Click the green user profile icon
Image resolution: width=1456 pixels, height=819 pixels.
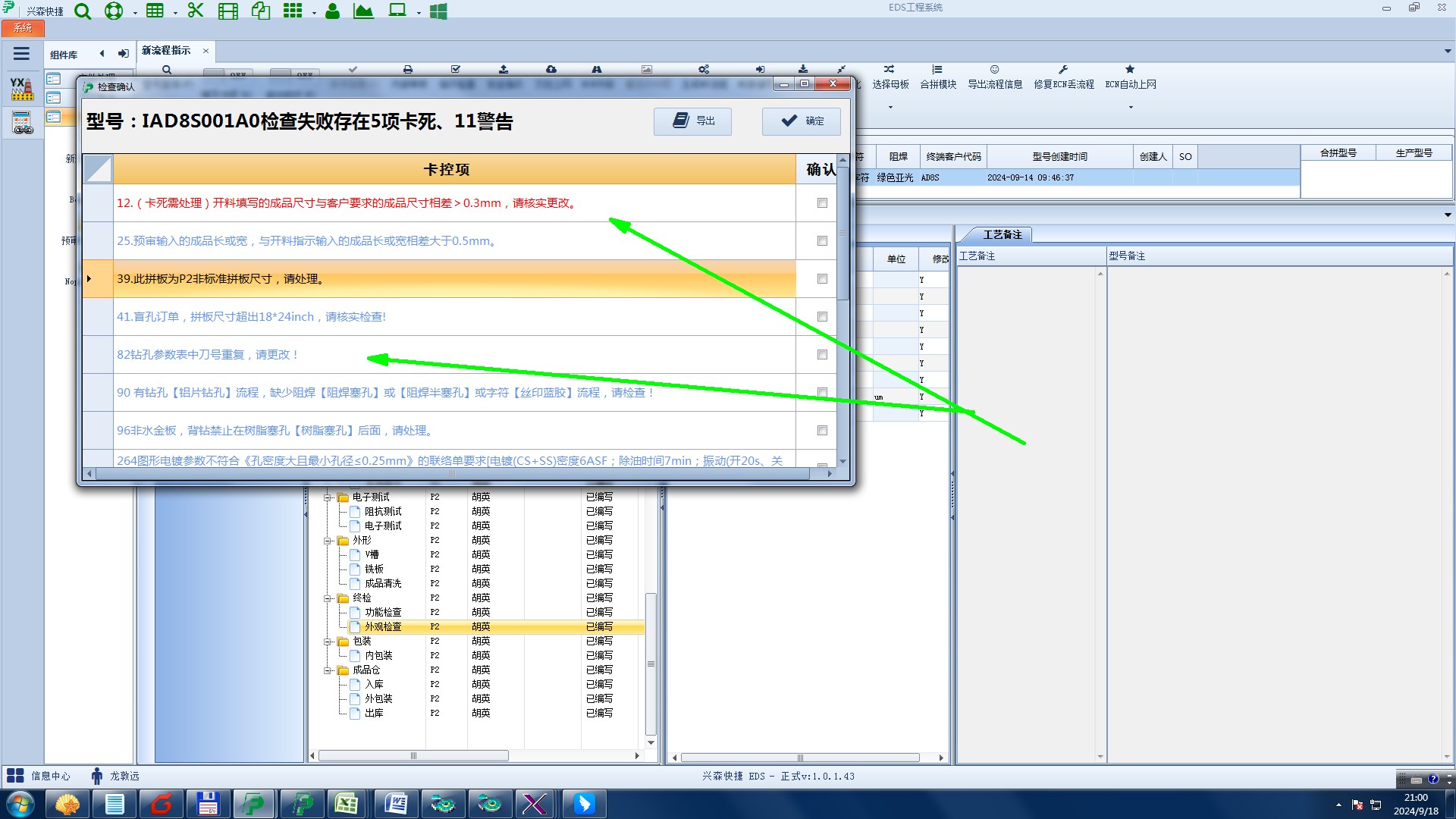332,11
